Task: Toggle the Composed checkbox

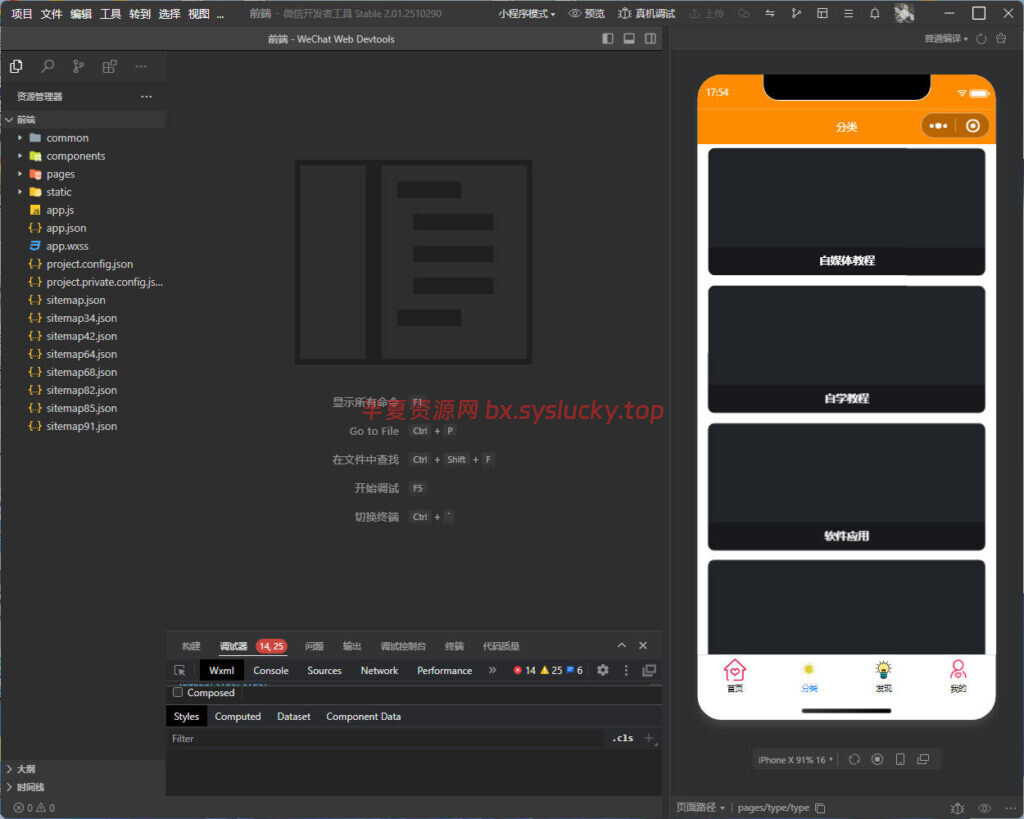Action: click(x=178, y=692)
